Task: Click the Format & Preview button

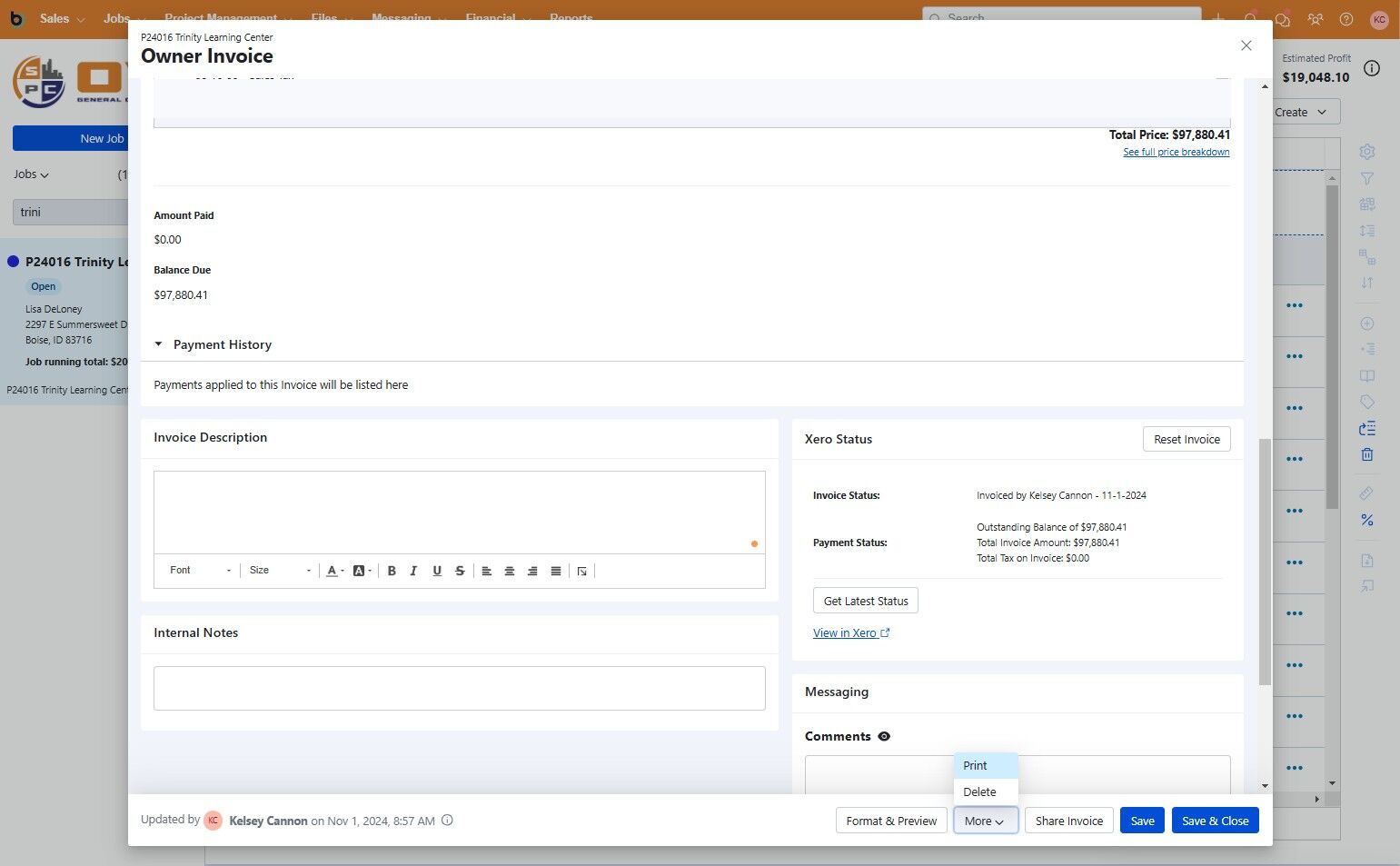Action: pyautogui.click(x=891, y=821)
